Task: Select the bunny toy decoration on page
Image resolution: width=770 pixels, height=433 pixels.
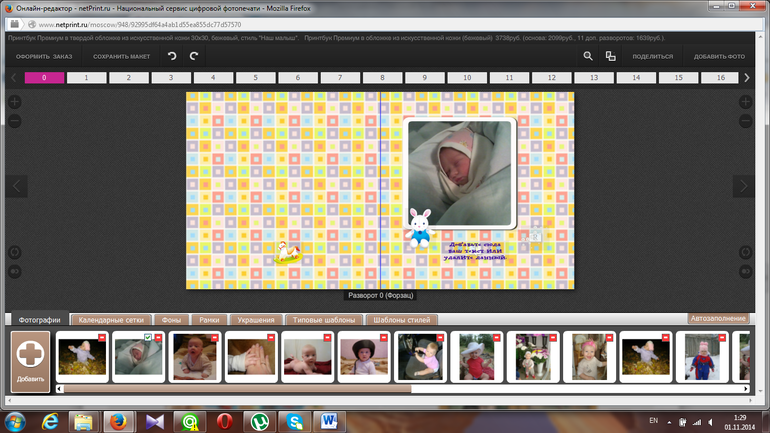Action: [x=419, y=229]
